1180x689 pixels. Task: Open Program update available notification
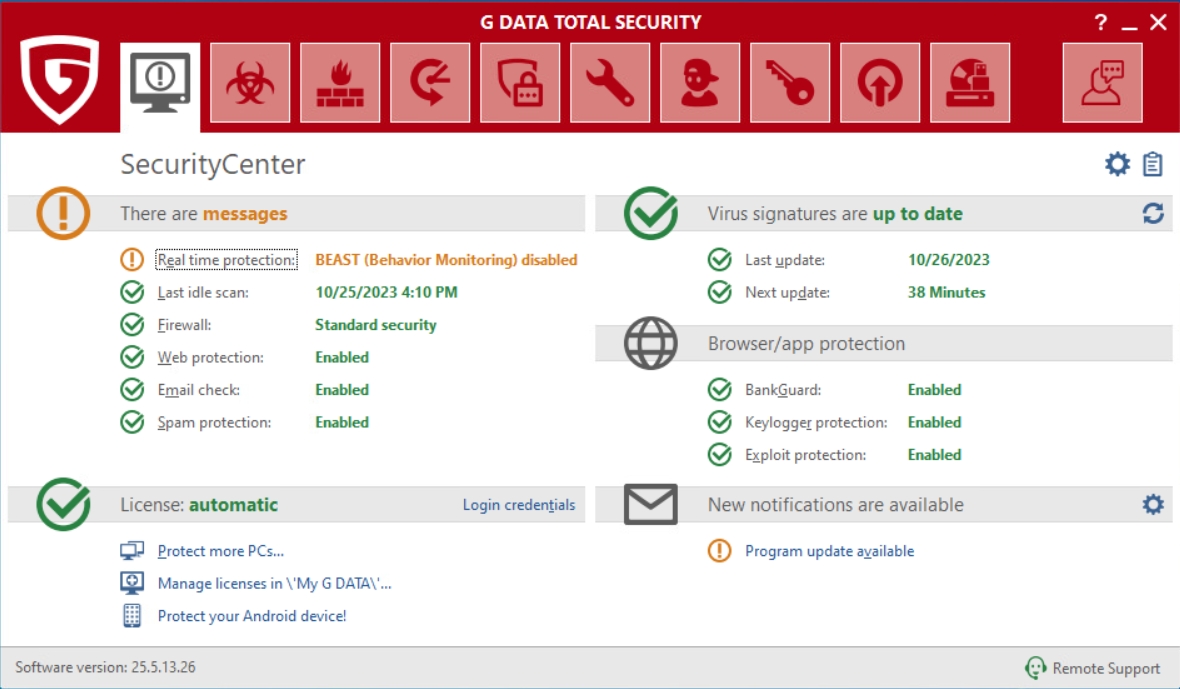[x=829, y=551]
